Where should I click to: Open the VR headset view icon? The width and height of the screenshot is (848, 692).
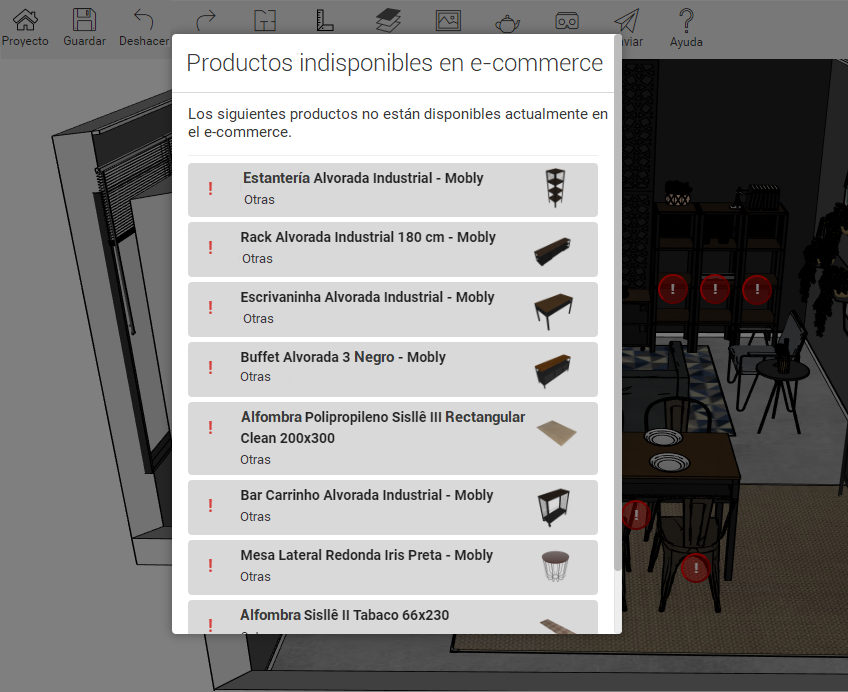coord(567,21)
